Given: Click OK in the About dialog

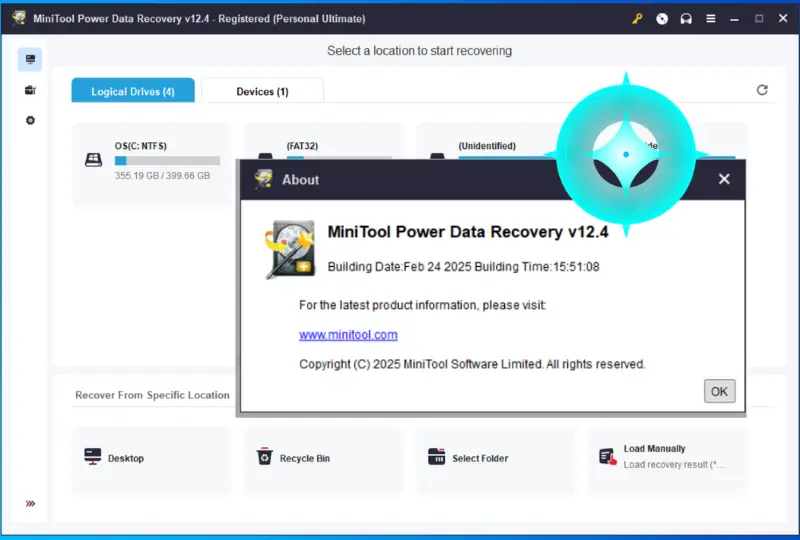Looking at the screenshot, I should [719, 391].
